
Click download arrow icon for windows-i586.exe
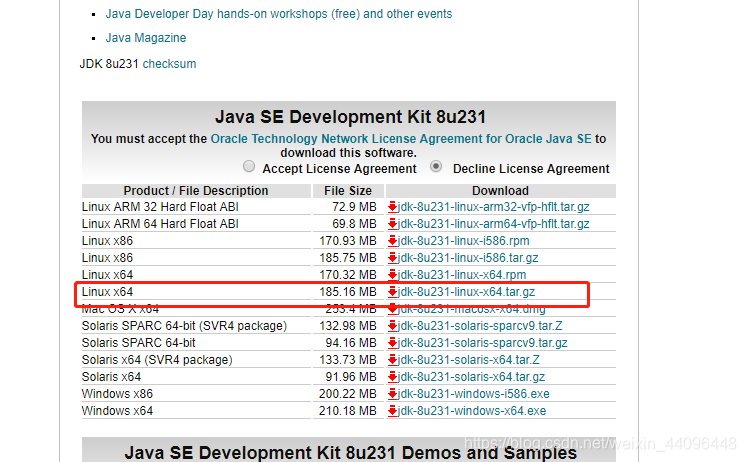click(x=393, y=394)
